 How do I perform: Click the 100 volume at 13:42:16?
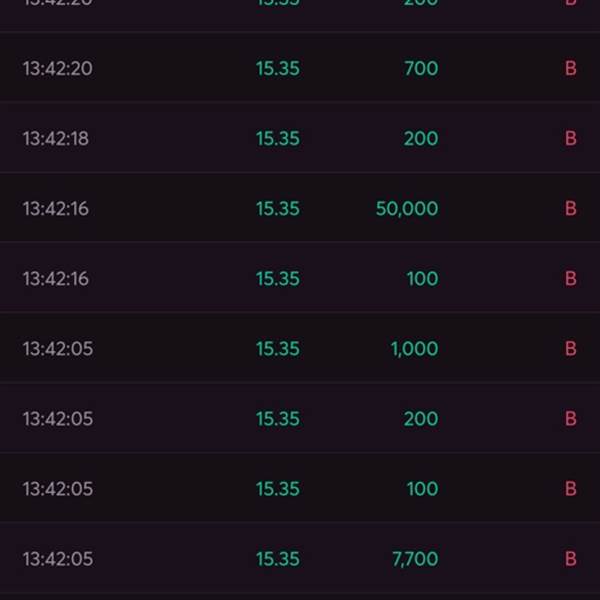(x=422, y=279)
